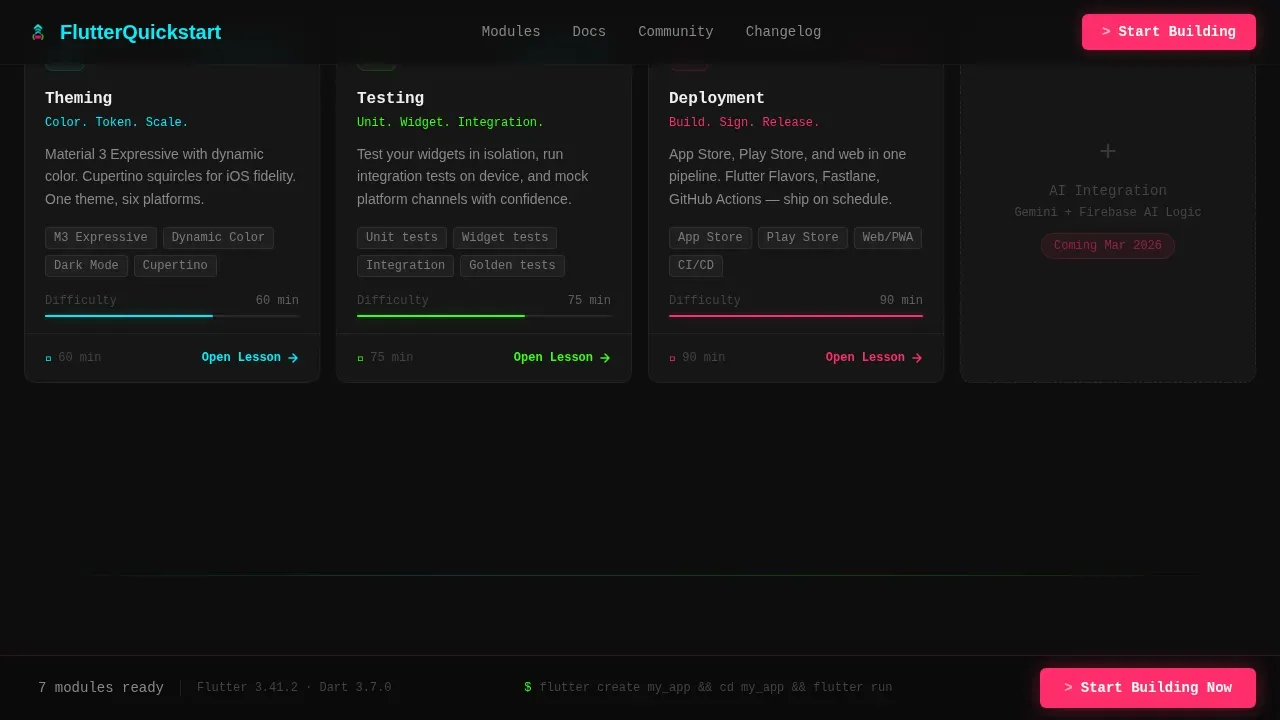This screenshot has width=1280, height=720.
Task: Click the plus icon on AI Integration card
Action: (1108, 151)
